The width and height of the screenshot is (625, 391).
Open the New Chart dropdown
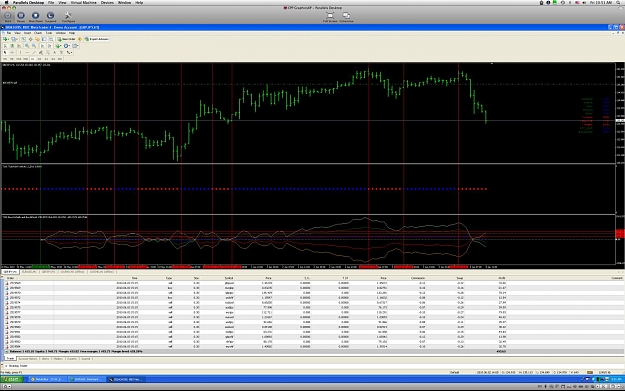(6, 39)
